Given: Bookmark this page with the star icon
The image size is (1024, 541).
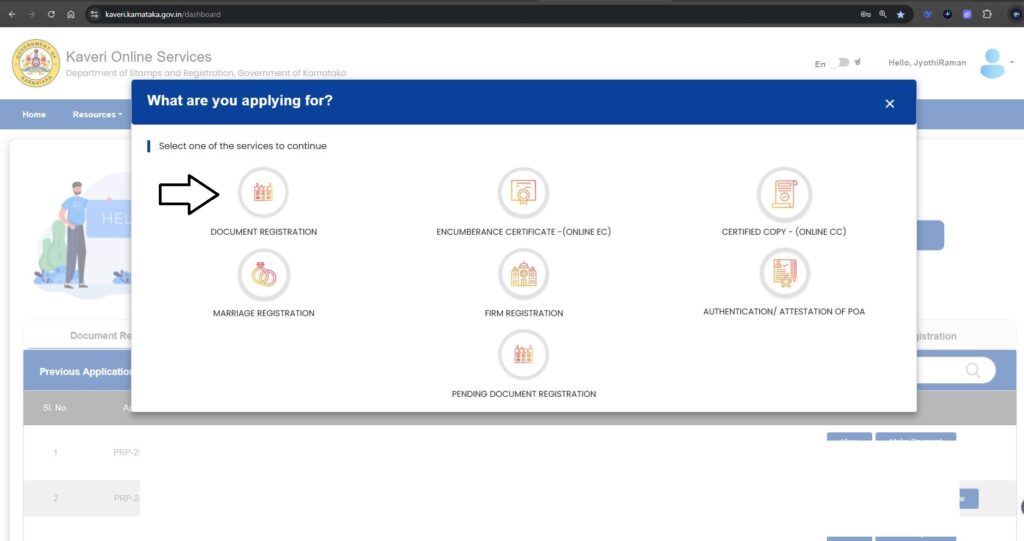Looking at the screenshot, I should click(x=900, y=14).
